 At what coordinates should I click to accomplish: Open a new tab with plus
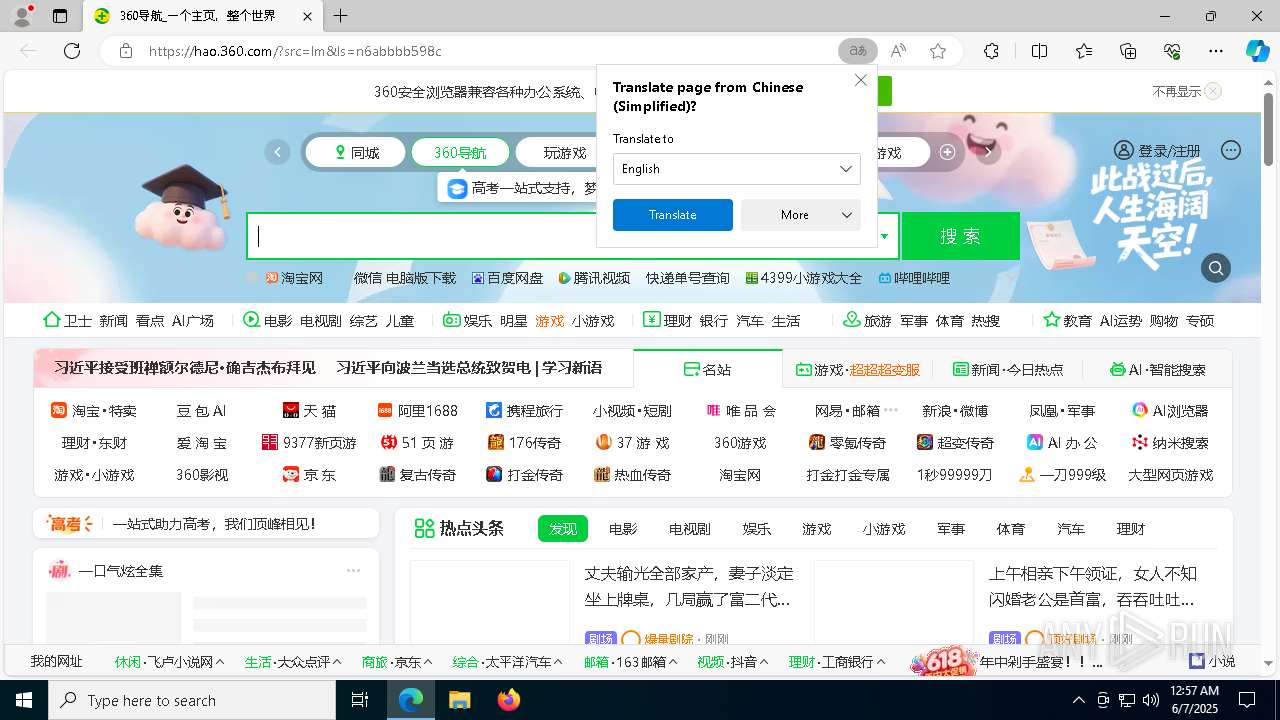340,16
